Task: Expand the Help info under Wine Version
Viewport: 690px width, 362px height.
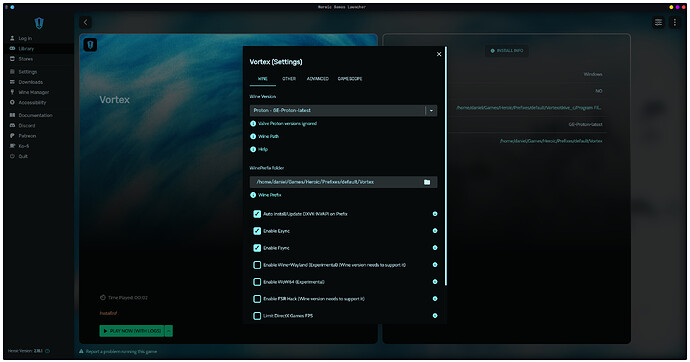Action: (x=259, y=150)
